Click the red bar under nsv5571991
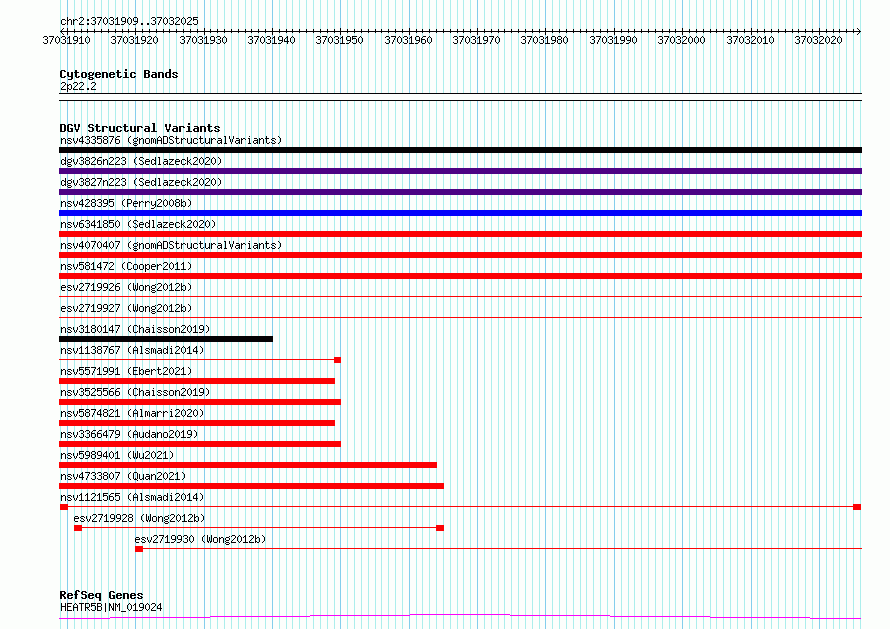Viewport: 890px width, 629px height. (197, 381)
